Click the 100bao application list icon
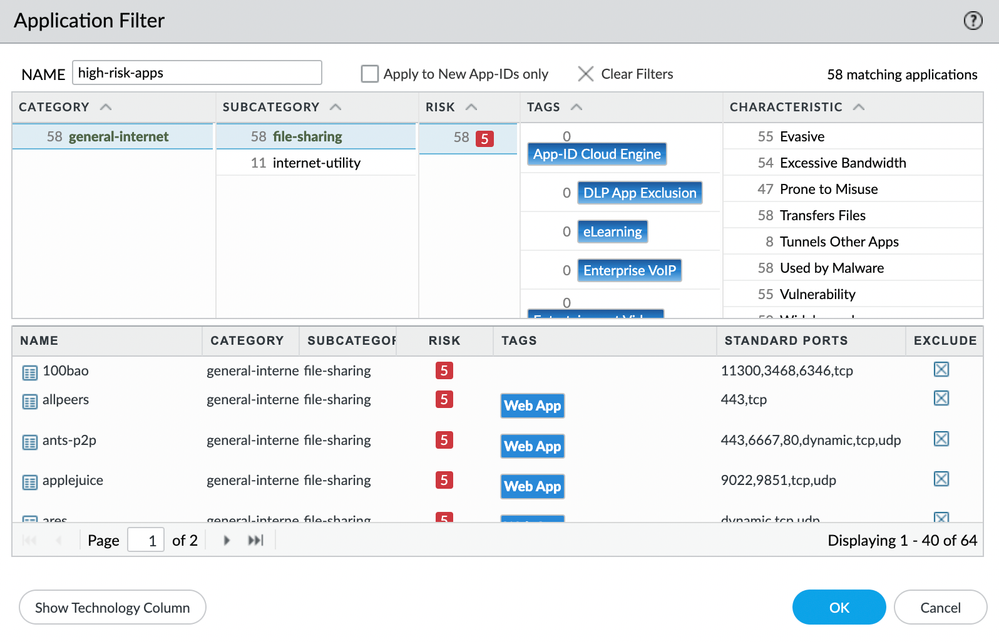 pos(30,372)
